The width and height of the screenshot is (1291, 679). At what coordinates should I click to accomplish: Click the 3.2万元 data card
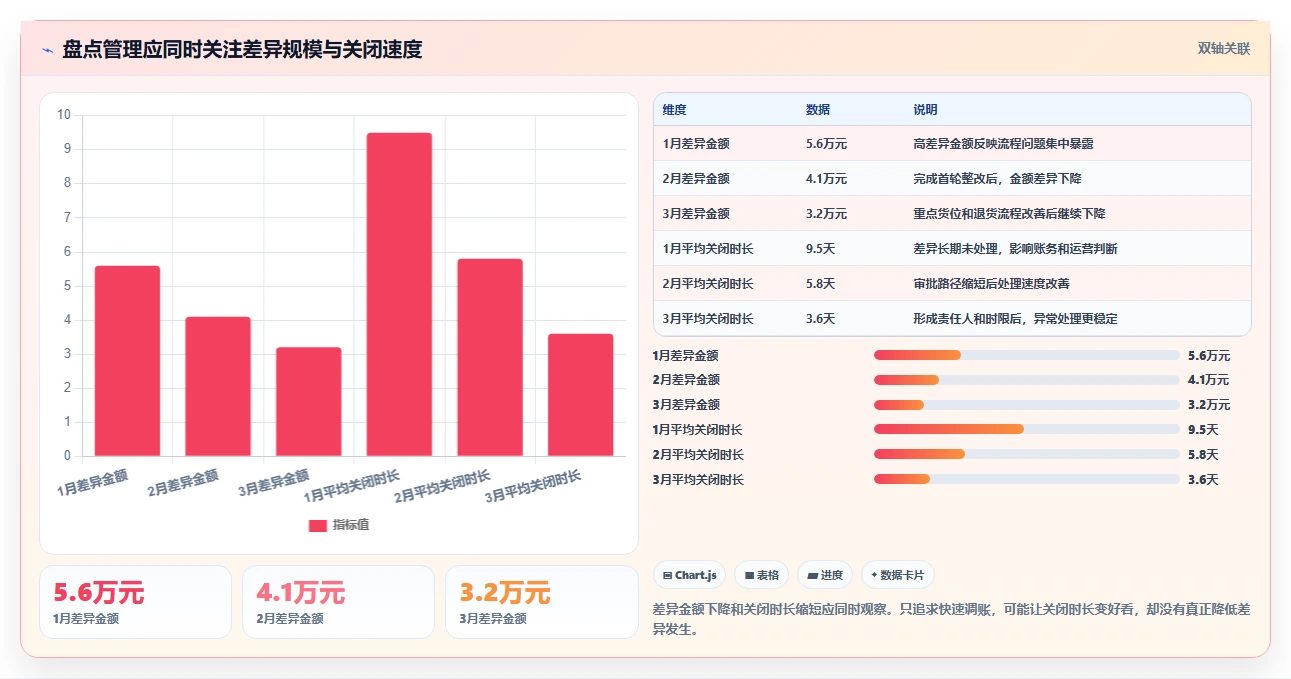click(x=541, y=602)
